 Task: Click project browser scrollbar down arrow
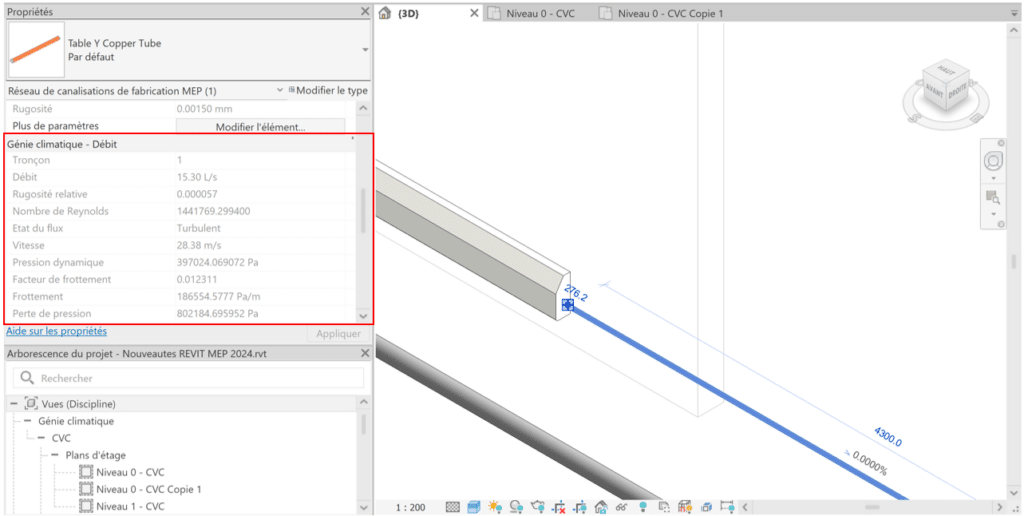point(364,508)
